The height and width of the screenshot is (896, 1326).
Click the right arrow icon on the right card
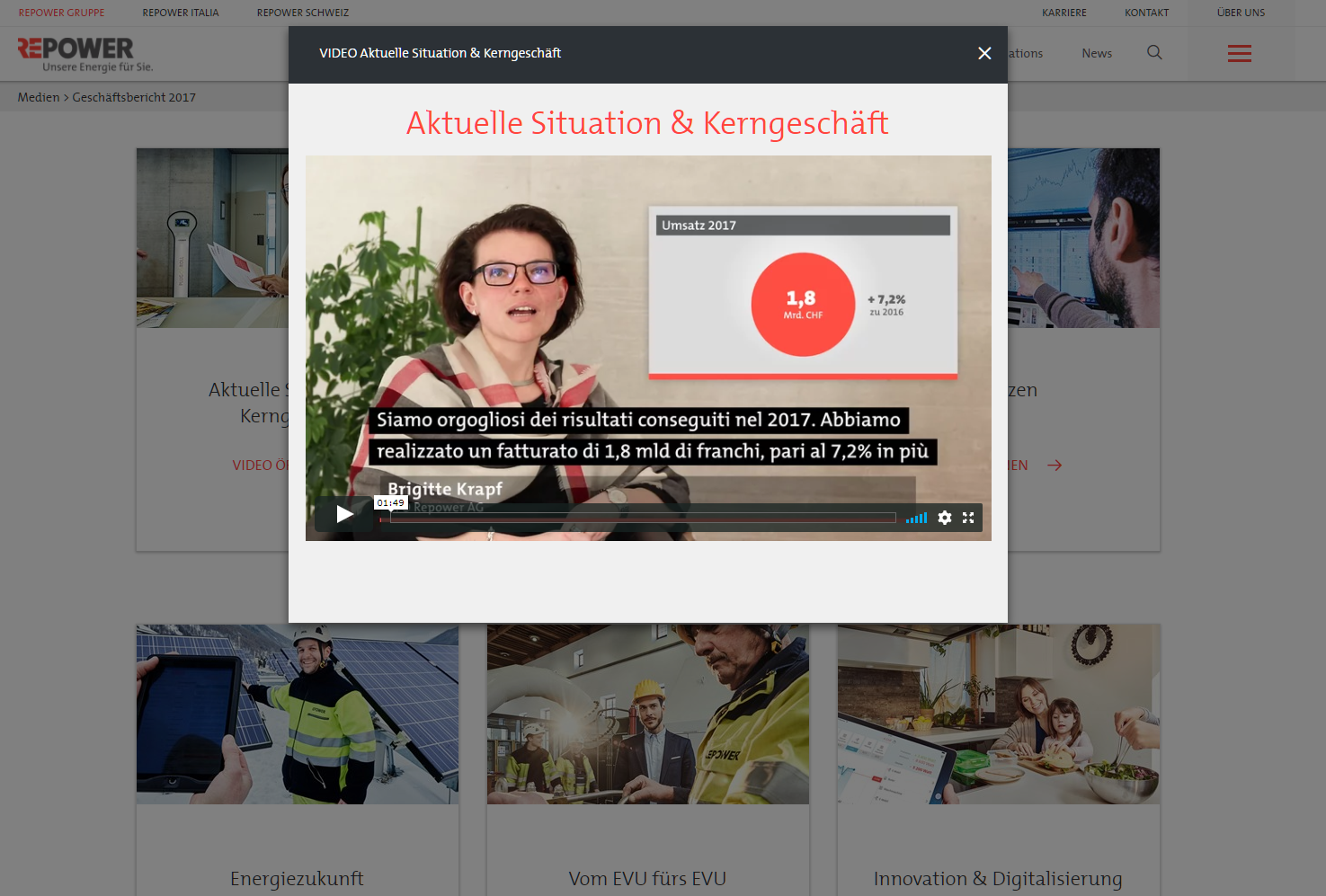1055,465
